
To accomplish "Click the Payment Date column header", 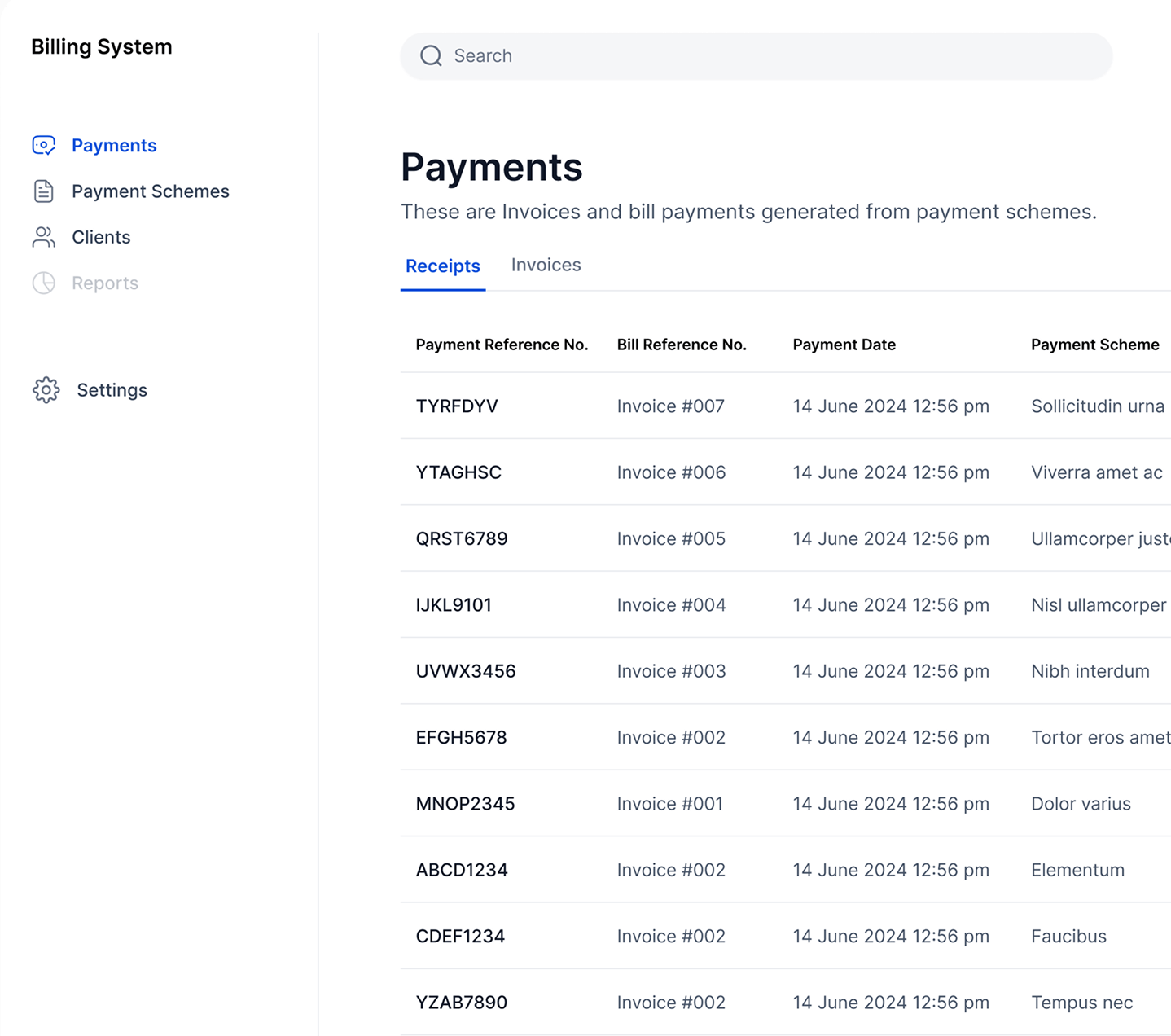I will [x=844, y=345].
